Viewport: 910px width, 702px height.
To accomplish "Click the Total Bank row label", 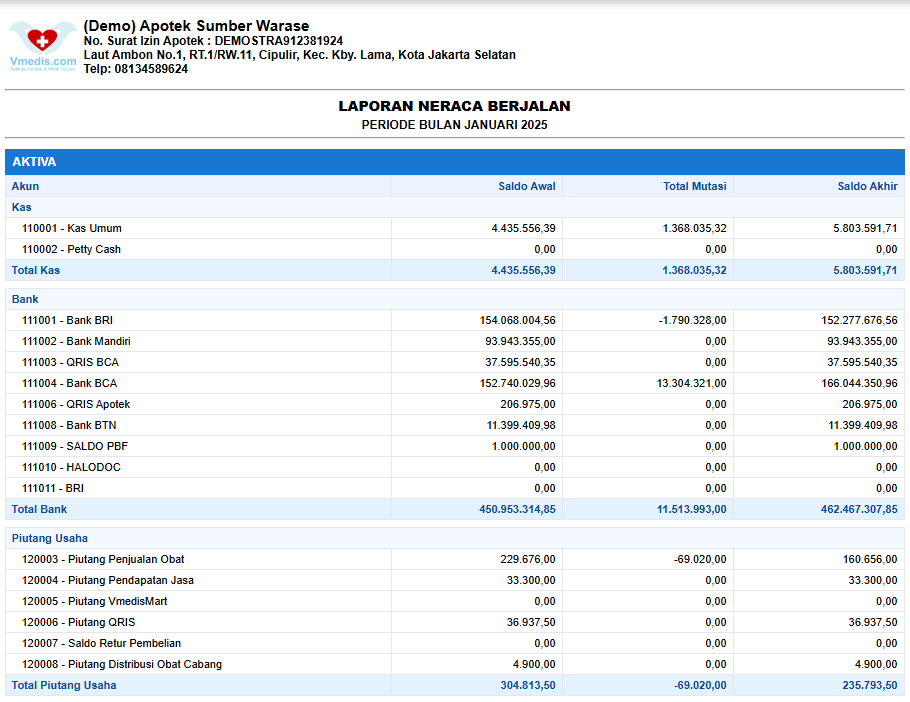I will (39, 509).
